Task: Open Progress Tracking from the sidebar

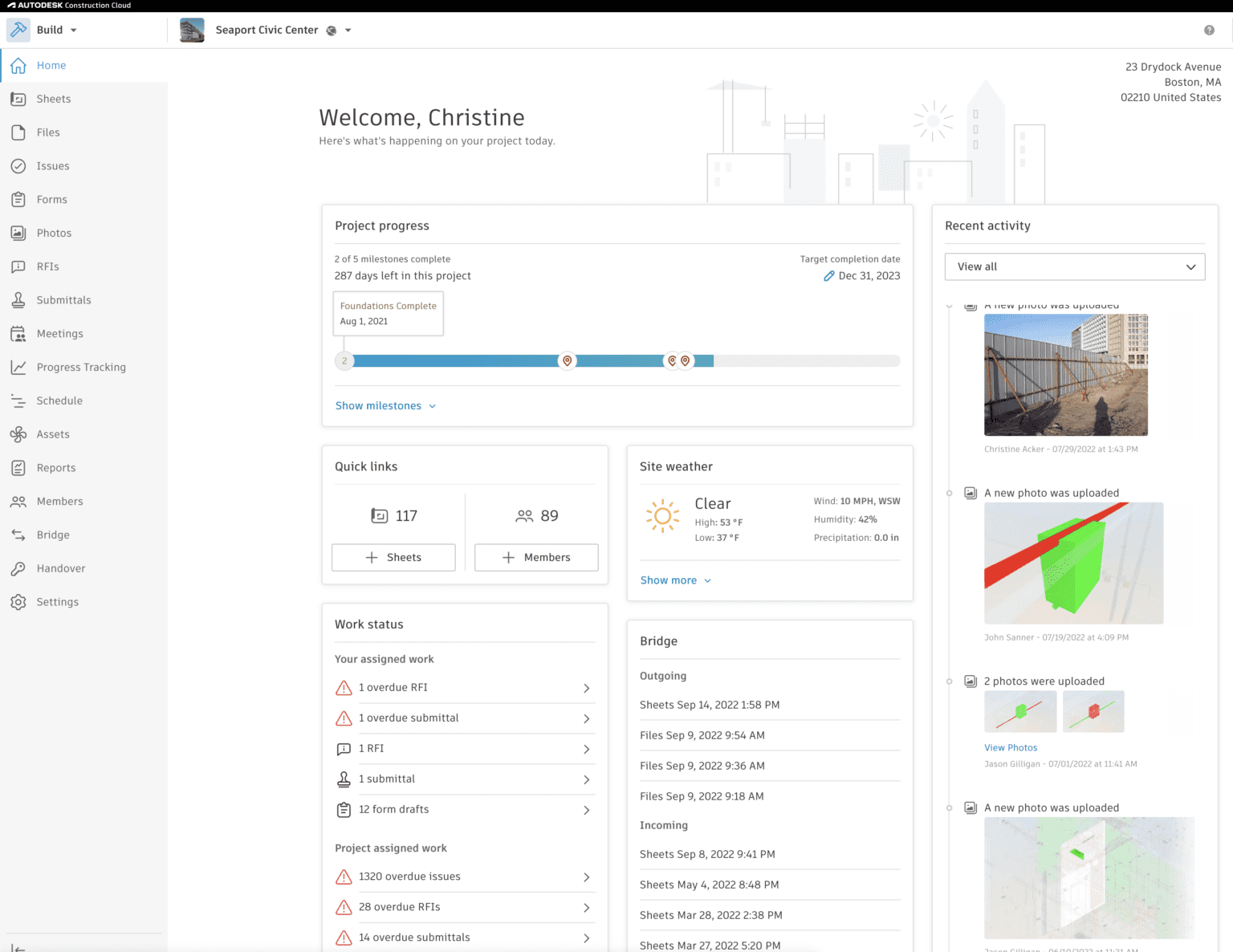Action: [x=81, y=367]
